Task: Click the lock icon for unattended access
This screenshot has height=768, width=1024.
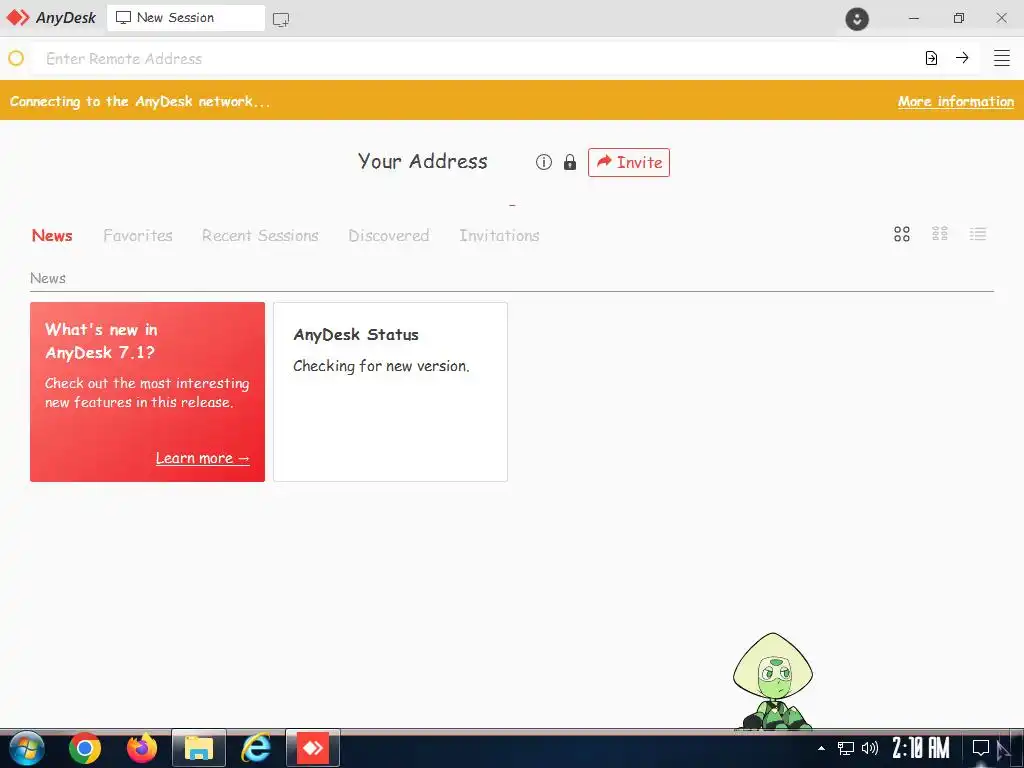Action: click(x=570, y=162)
